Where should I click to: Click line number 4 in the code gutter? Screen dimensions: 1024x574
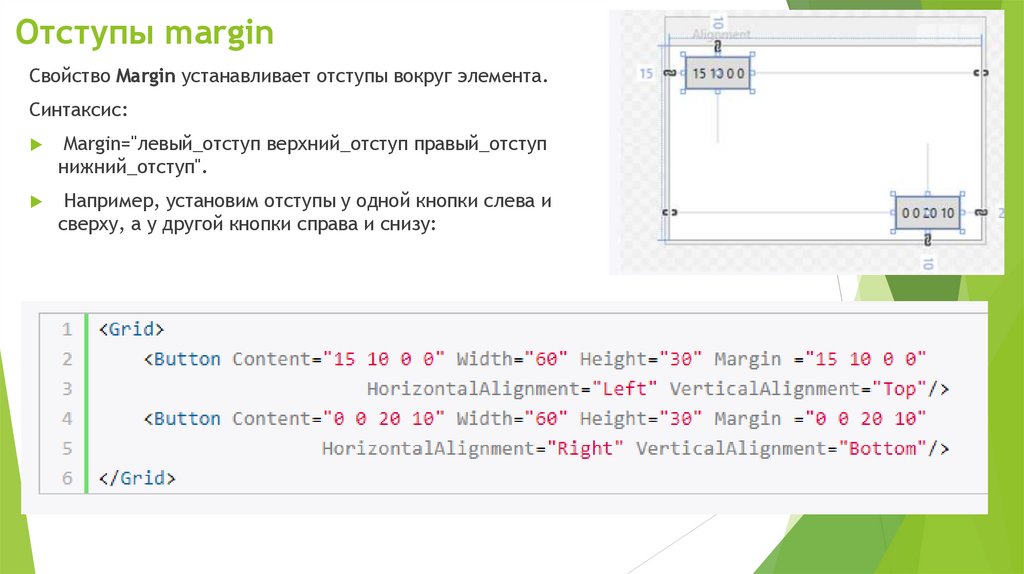click(x=67, y=419)
